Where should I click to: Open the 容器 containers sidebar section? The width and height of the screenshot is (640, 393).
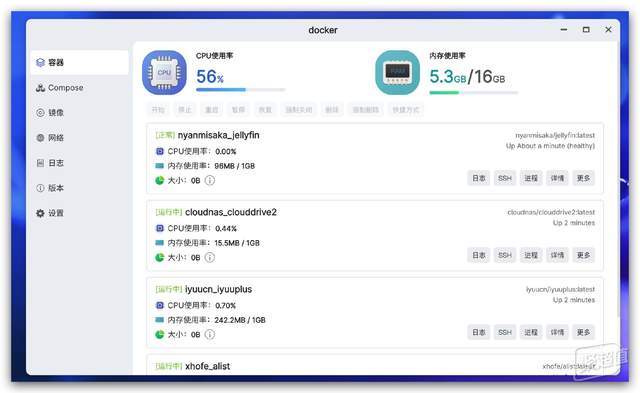(79, 62)
